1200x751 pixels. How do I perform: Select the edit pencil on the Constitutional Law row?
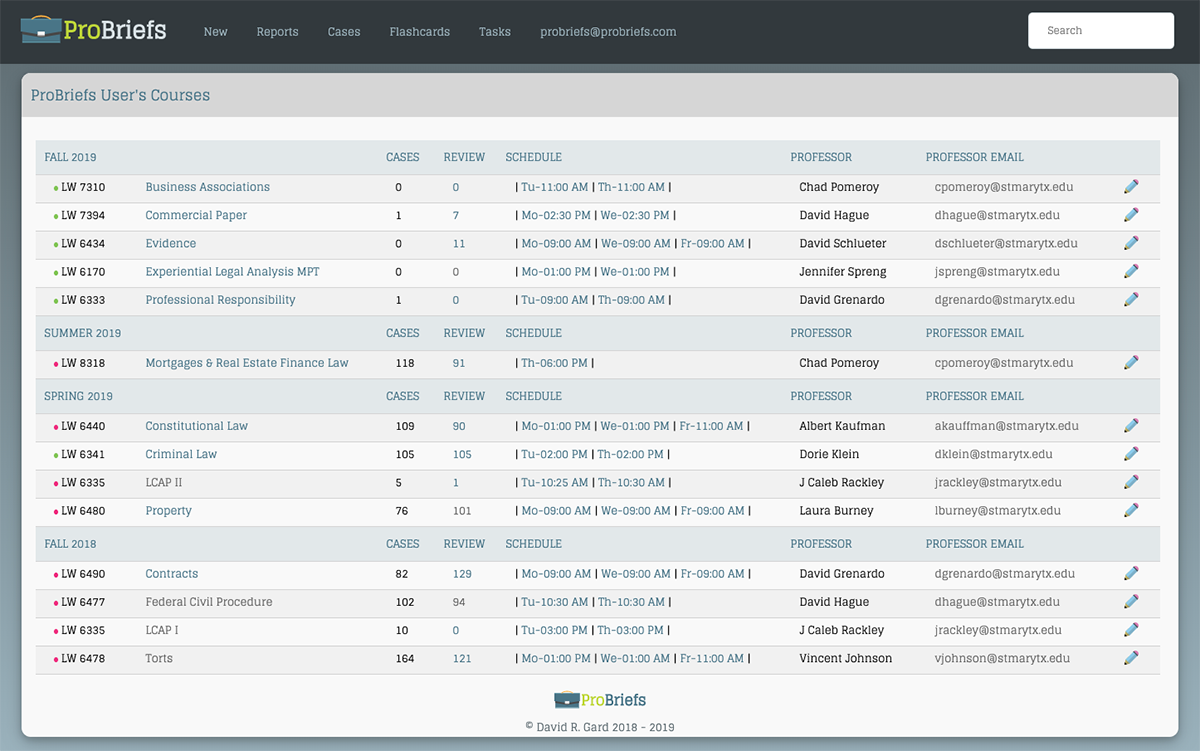pos(1131,425)
